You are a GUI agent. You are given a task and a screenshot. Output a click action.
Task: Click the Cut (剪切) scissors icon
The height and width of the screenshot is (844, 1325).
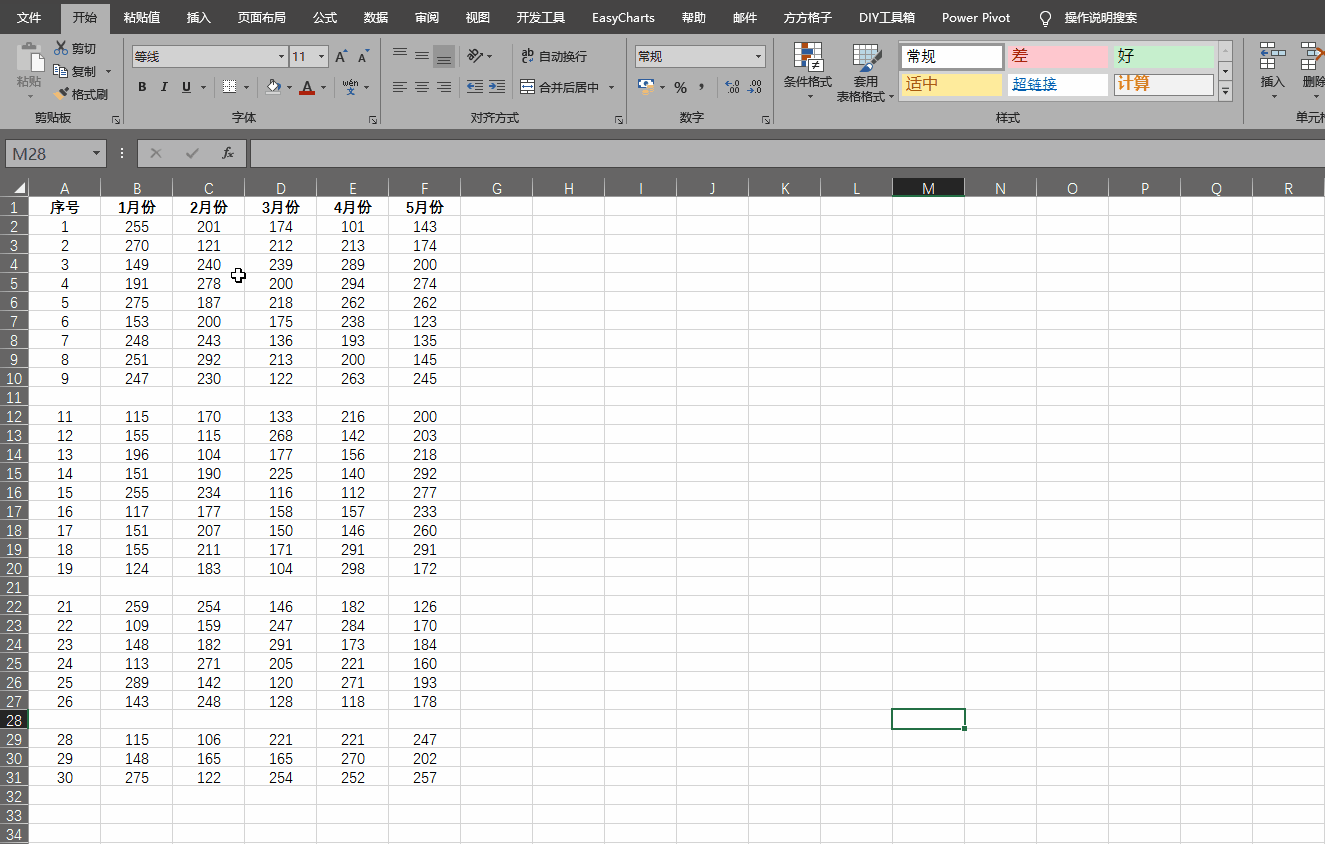61,48
